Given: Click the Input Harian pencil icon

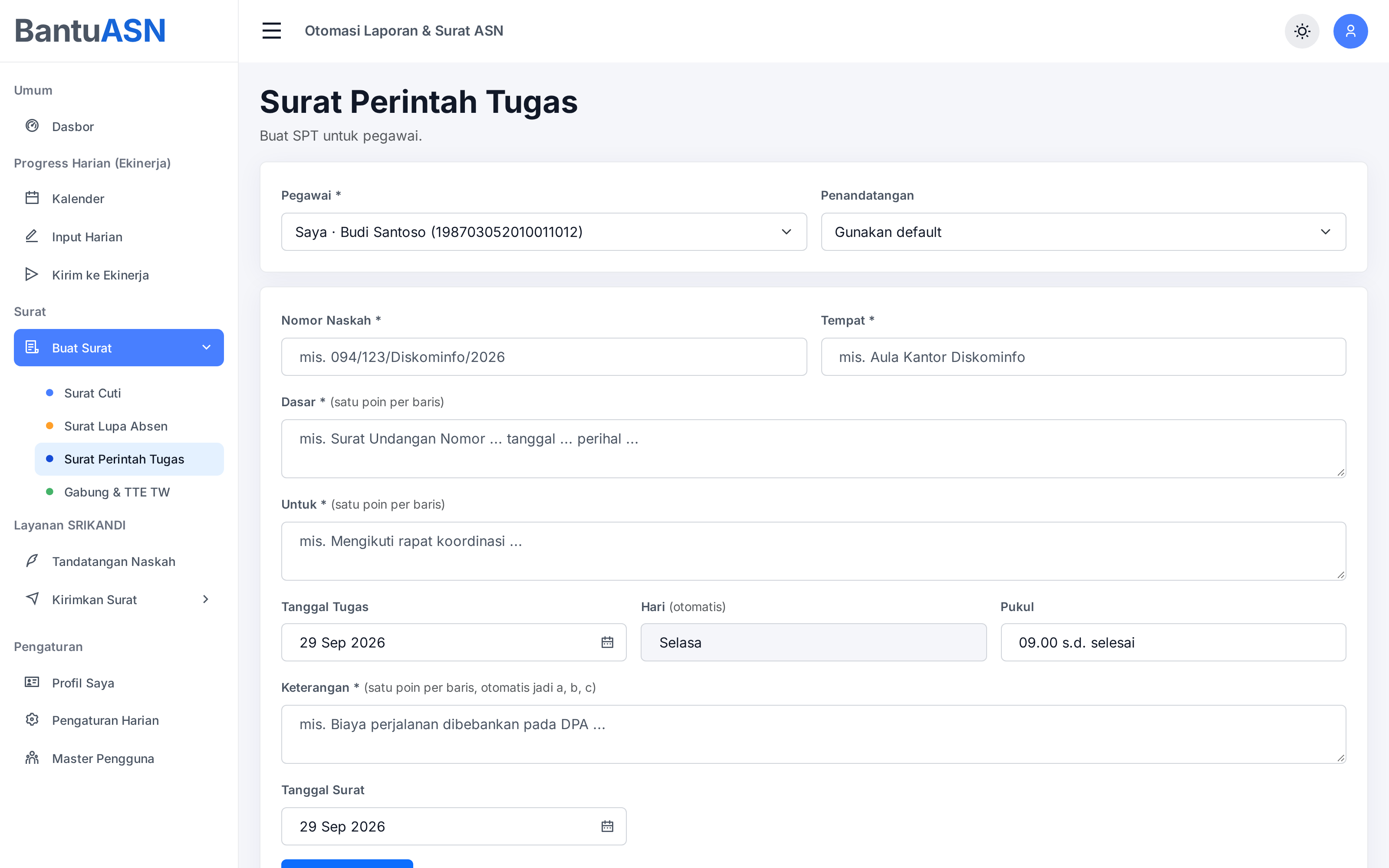Looking at the screenshot, I should [x=32, y=237].
